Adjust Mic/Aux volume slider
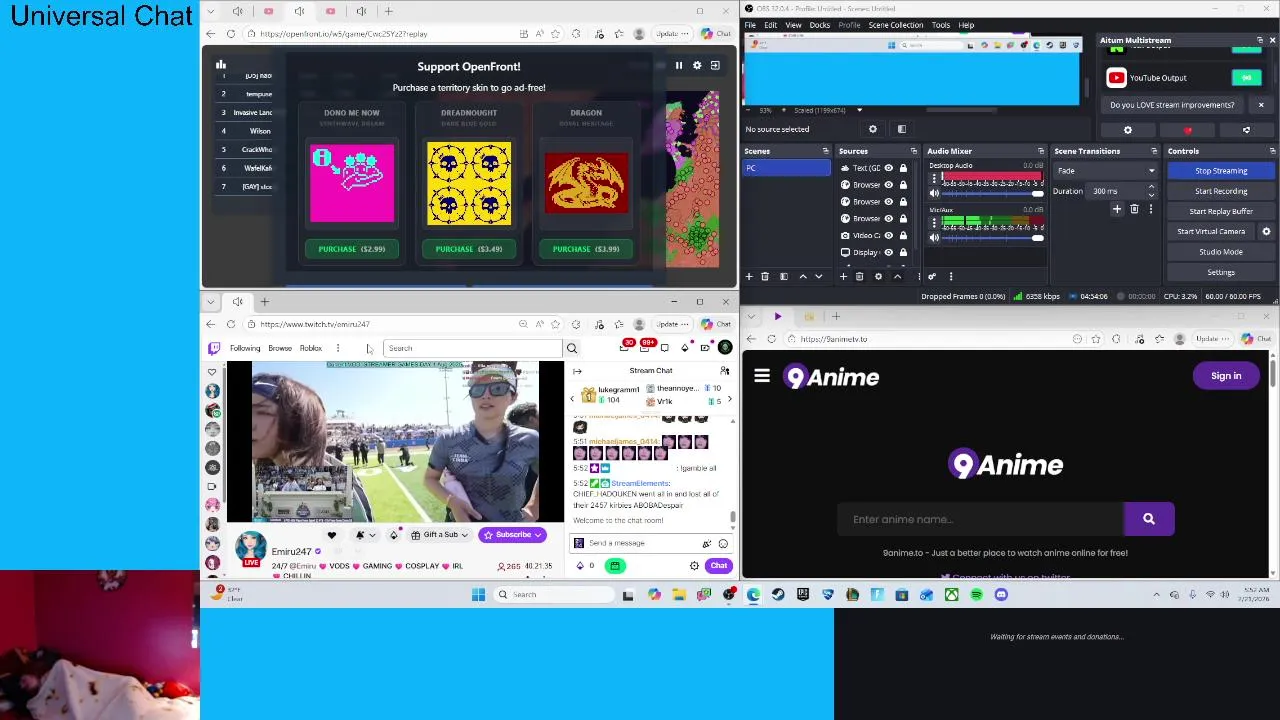 [x=992, y=238]
